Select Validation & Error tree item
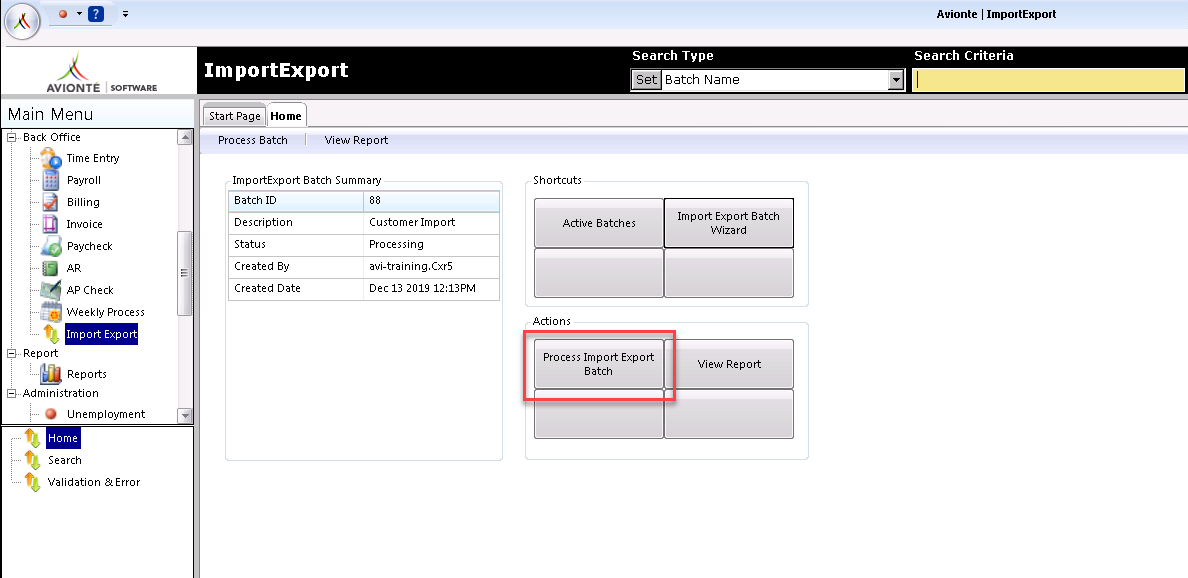 coord(93,482)
